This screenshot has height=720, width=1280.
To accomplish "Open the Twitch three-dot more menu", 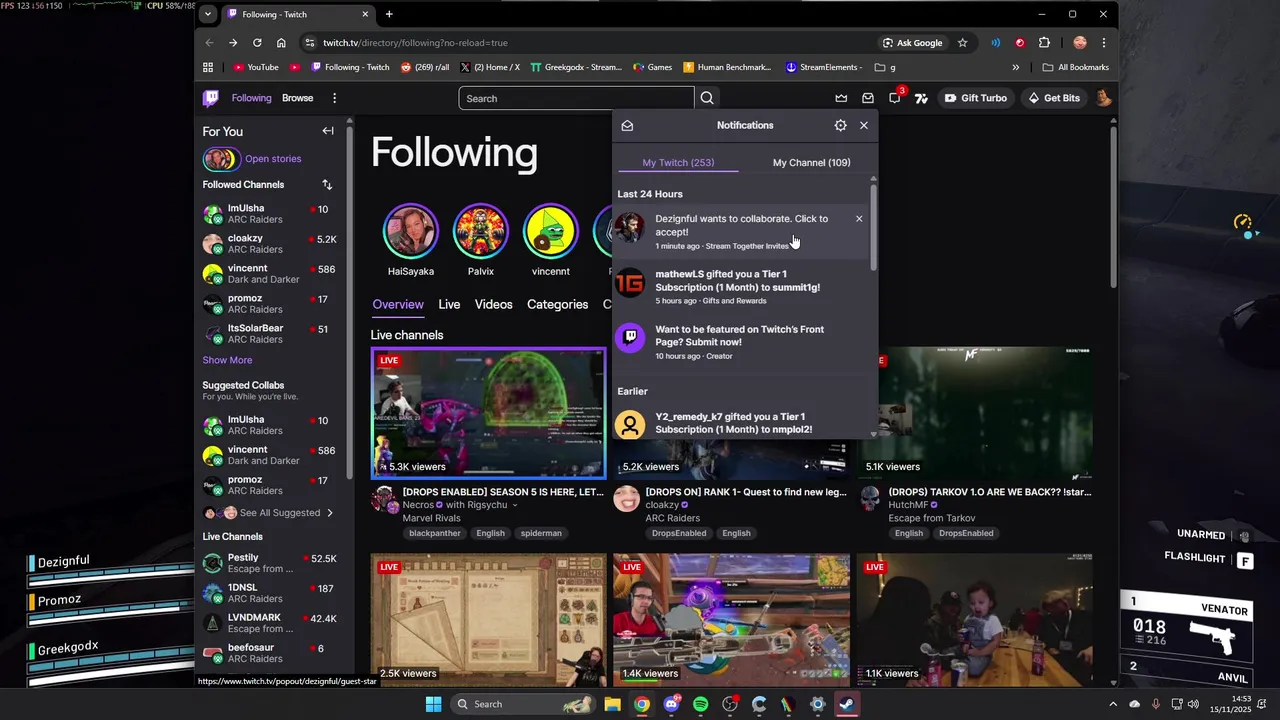I will pos(334,98).
